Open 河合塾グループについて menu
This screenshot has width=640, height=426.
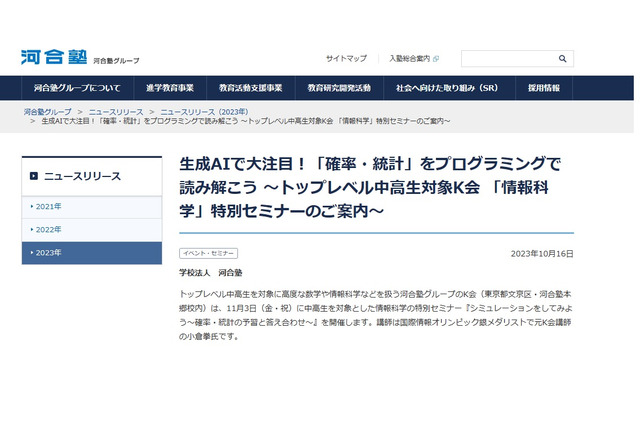[77, 88]
